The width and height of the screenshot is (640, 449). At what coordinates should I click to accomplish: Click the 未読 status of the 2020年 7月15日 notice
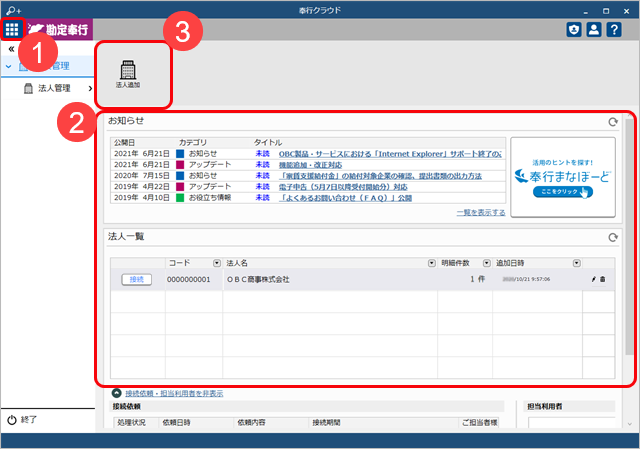click(263, 176)
